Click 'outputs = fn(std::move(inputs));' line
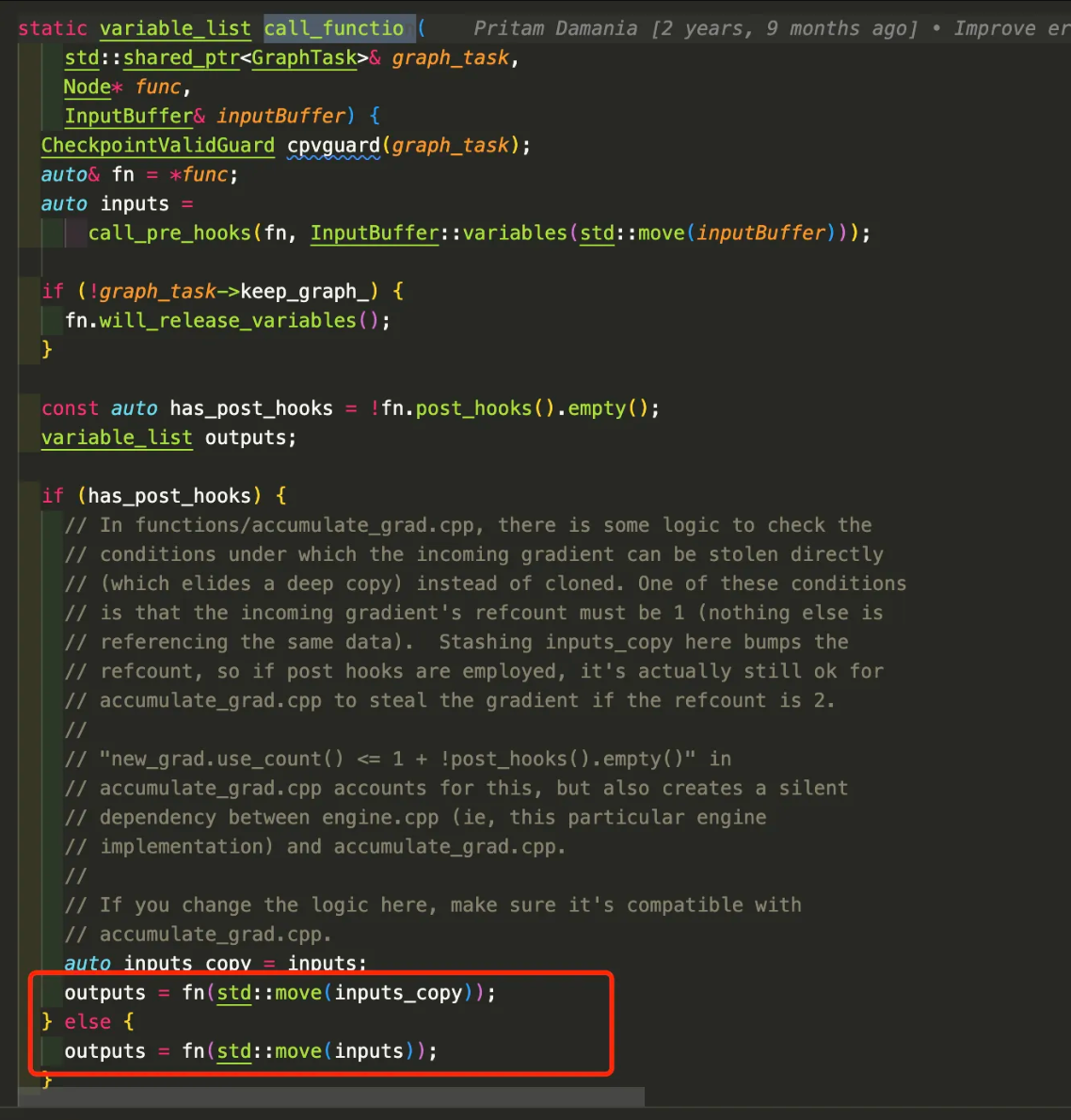Image resolution: width=1071 pixels, height=1120 pixels. pos(250,1052)
